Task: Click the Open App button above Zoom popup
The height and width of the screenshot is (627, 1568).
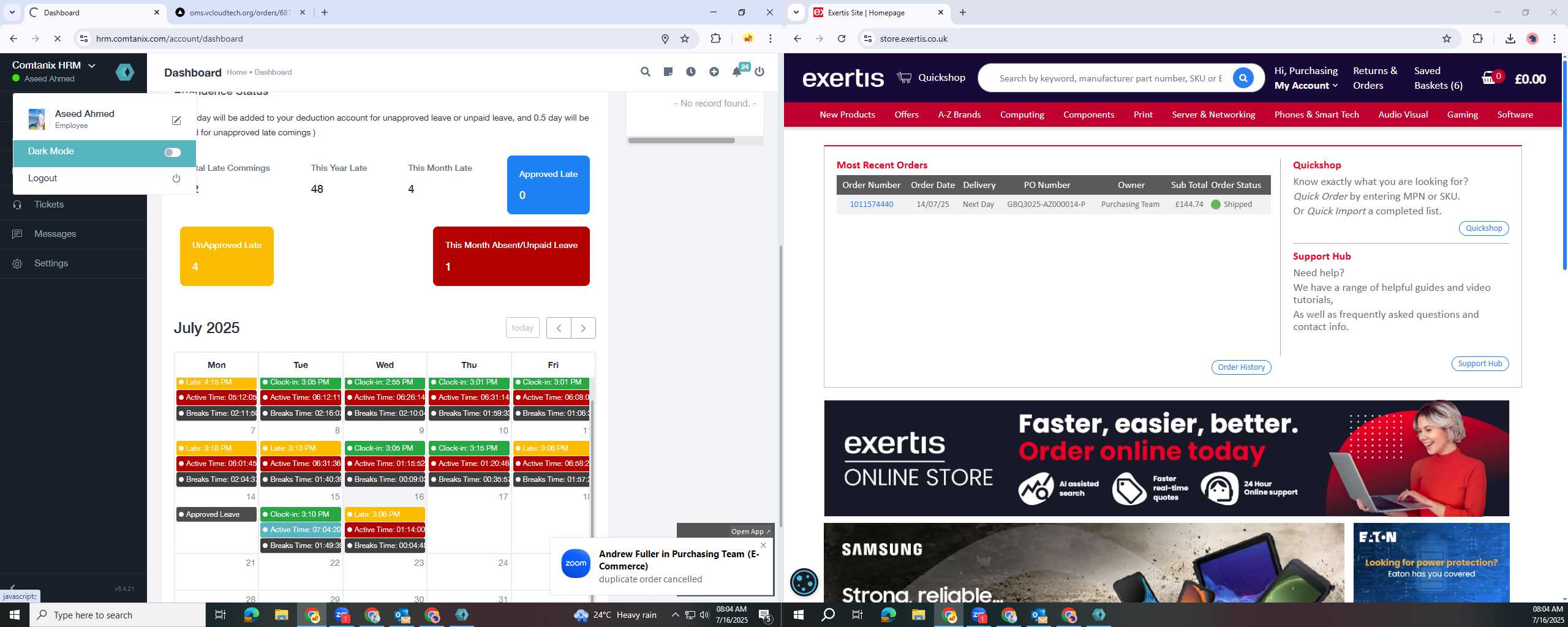Action: click(750, 531)
